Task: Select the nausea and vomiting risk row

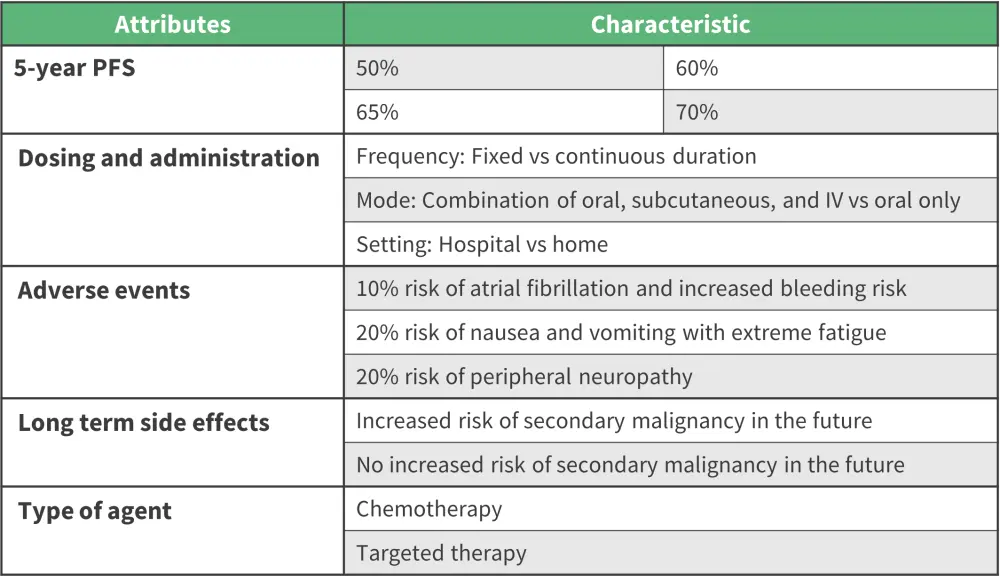Action: pyautogui.click(x=621, y=333)
